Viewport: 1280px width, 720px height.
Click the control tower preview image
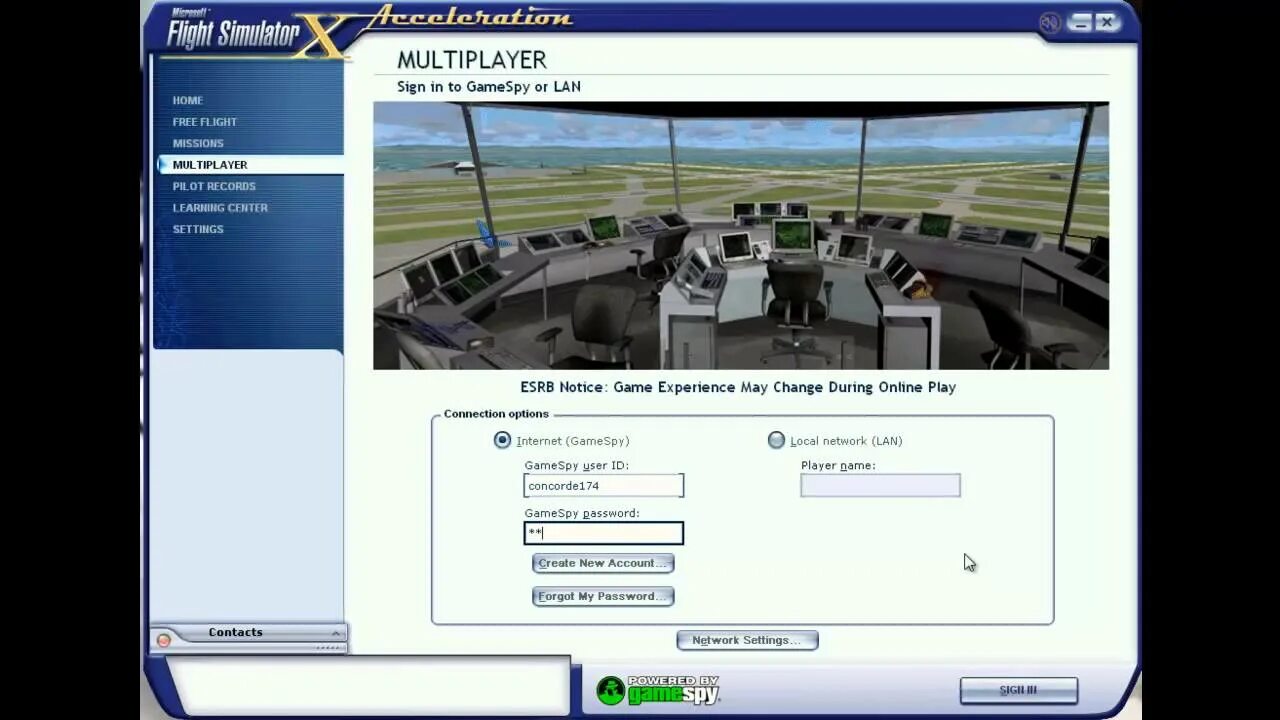pyautogui.click(x=741, y=236)
